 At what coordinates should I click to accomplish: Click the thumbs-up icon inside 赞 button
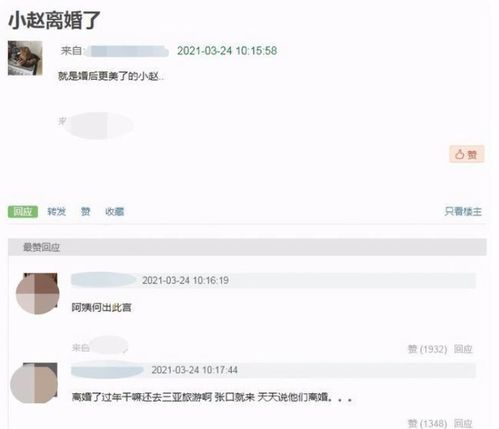pyautogui.click(x=460, y=154)
